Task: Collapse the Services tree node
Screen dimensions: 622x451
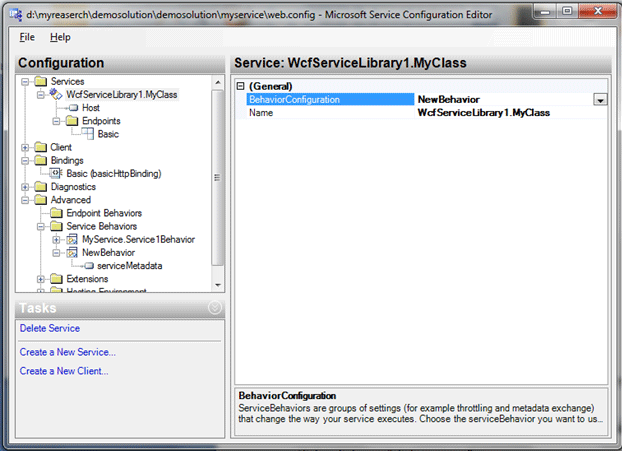Action: 25,82
